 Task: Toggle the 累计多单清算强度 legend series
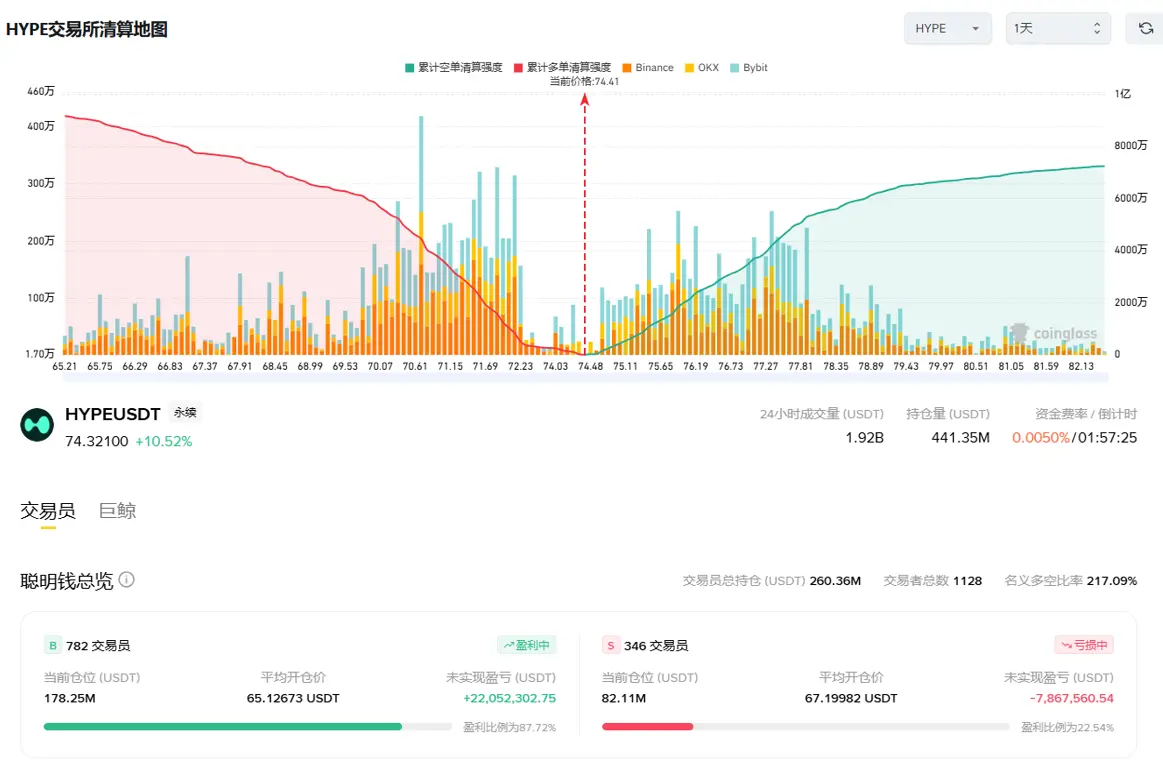click(562, 67)
